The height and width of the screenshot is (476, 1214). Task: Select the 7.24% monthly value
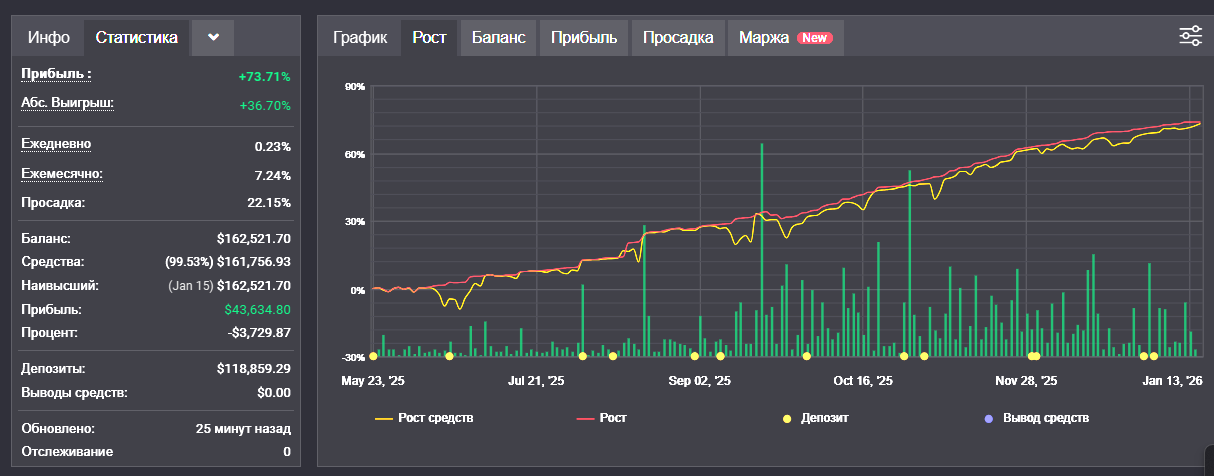272,176
